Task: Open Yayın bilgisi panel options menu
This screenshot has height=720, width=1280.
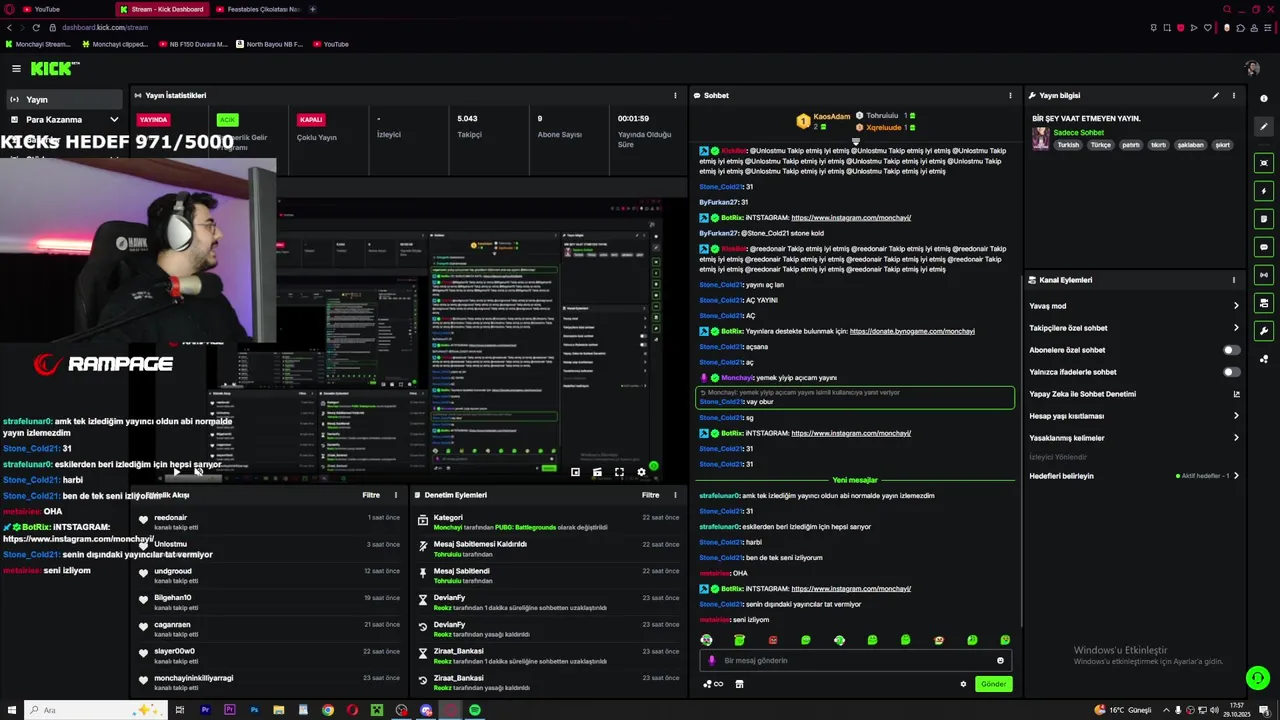Action: tap(1234, 96)
